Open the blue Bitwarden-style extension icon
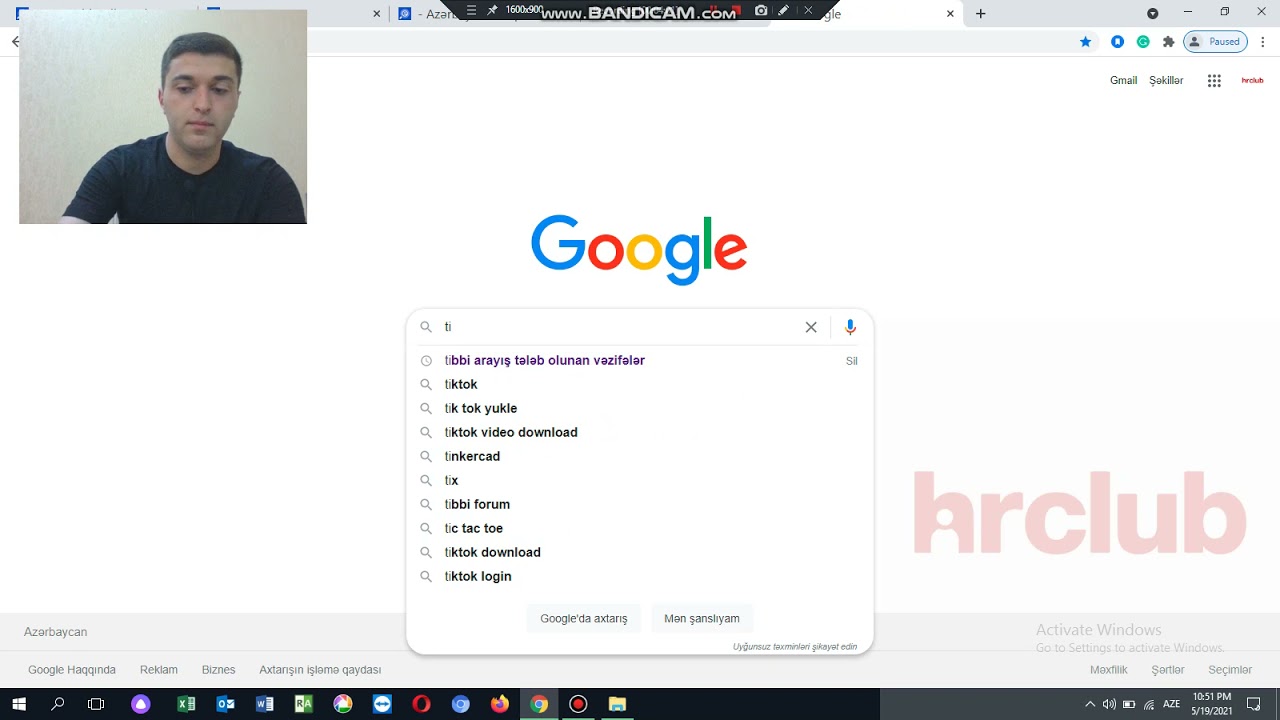Screen dimensions: 1280x720 click(1117, 42)
